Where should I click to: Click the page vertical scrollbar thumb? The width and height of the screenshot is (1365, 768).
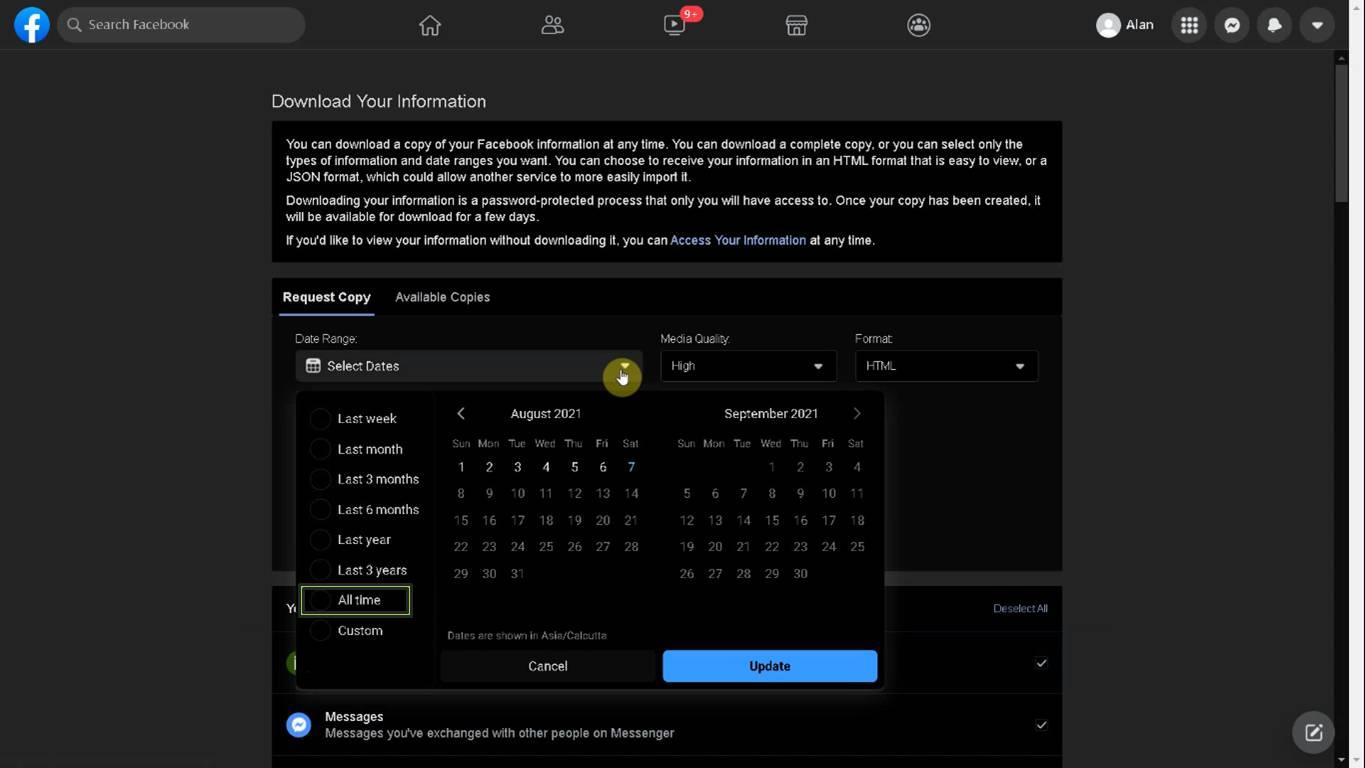click(1342, 134)
